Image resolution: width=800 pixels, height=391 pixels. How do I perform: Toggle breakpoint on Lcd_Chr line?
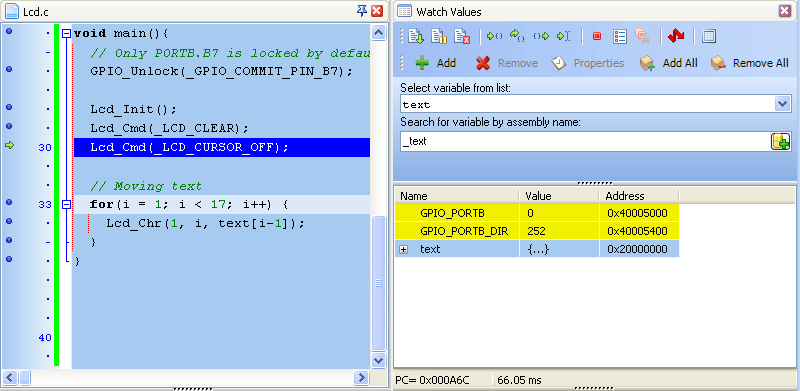[9, 221]
